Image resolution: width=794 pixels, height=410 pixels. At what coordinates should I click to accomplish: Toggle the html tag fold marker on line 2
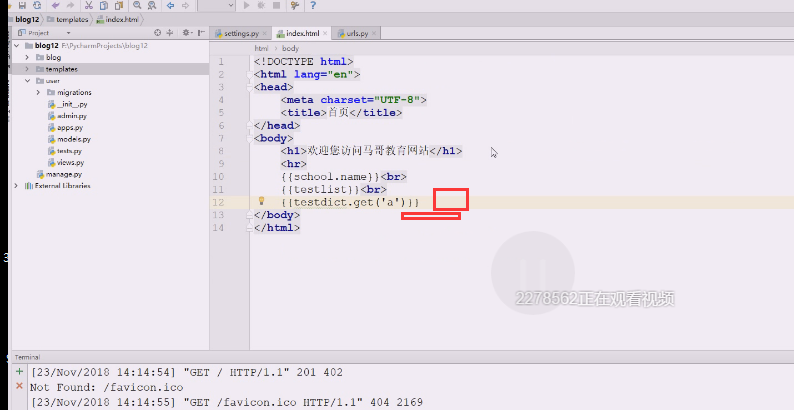pos(249,74)
